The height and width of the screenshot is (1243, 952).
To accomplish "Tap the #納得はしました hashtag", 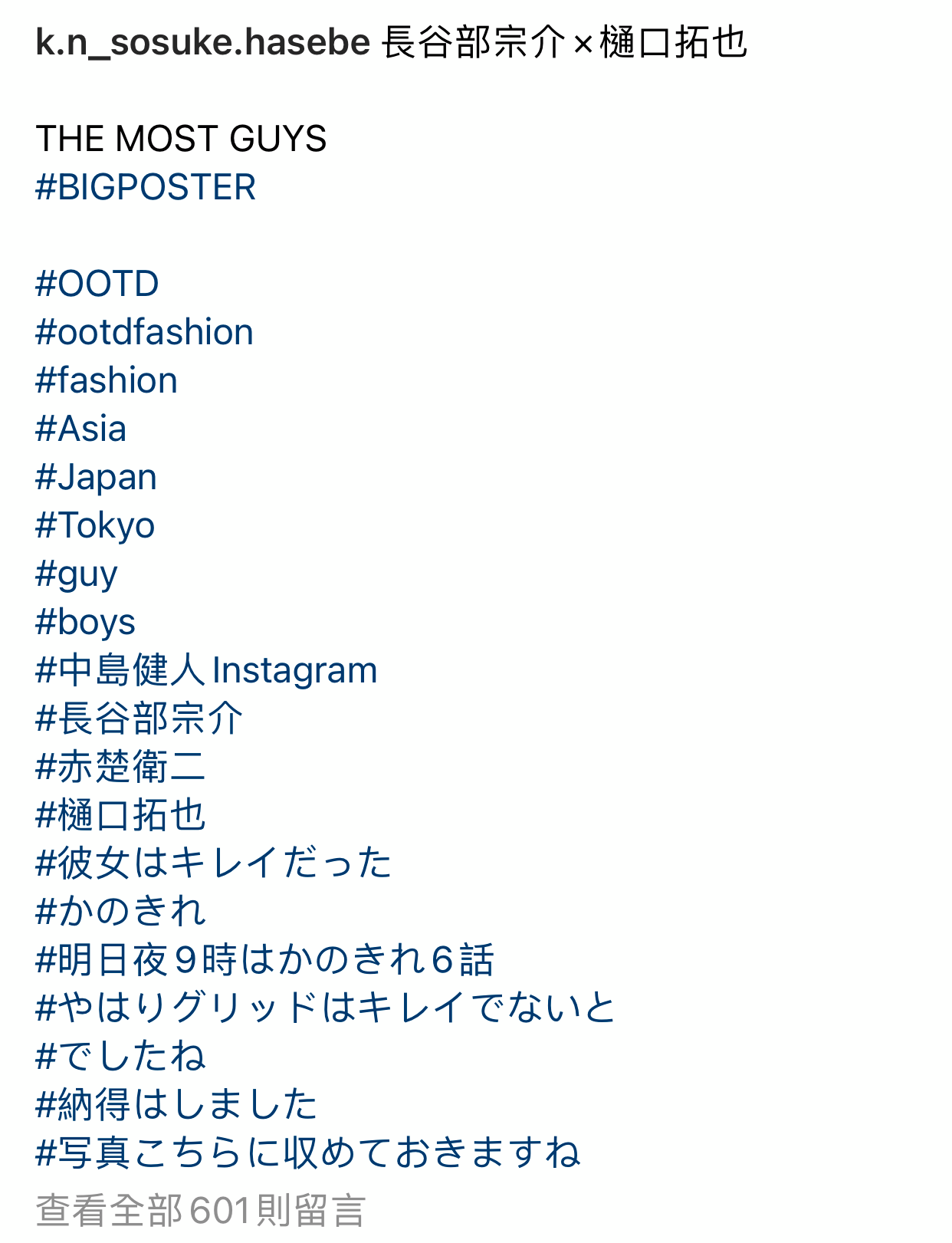I will point(176,1105).
